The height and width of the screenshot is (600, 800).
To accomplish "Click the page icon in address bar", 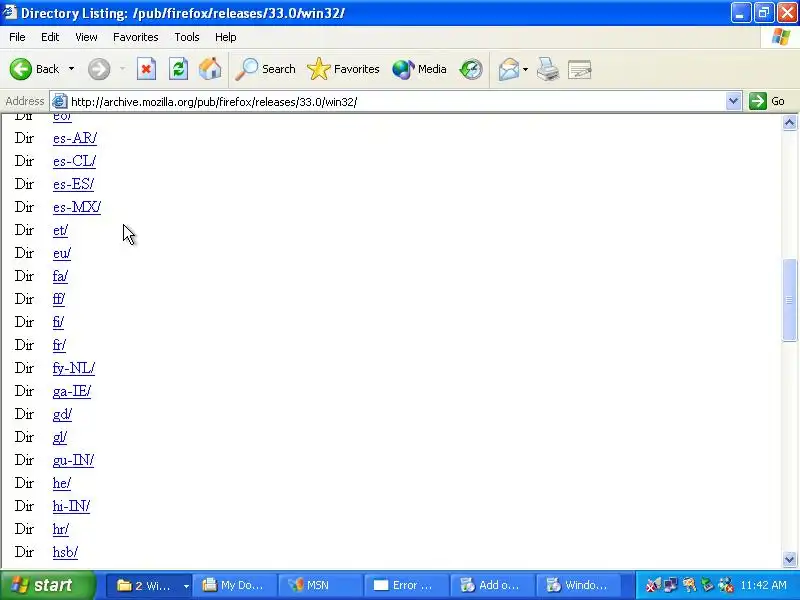I will tap(60, 102).
